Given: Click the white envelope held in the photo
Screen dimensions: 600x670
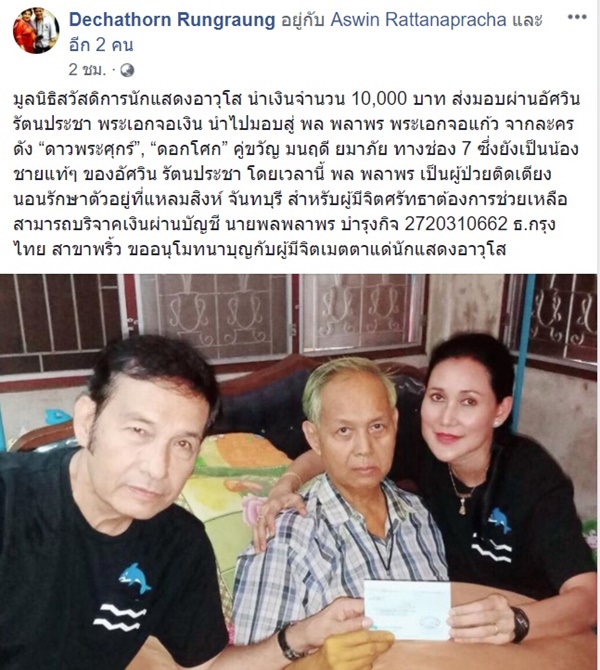Looking at the screenshot, I should [408, 609].
